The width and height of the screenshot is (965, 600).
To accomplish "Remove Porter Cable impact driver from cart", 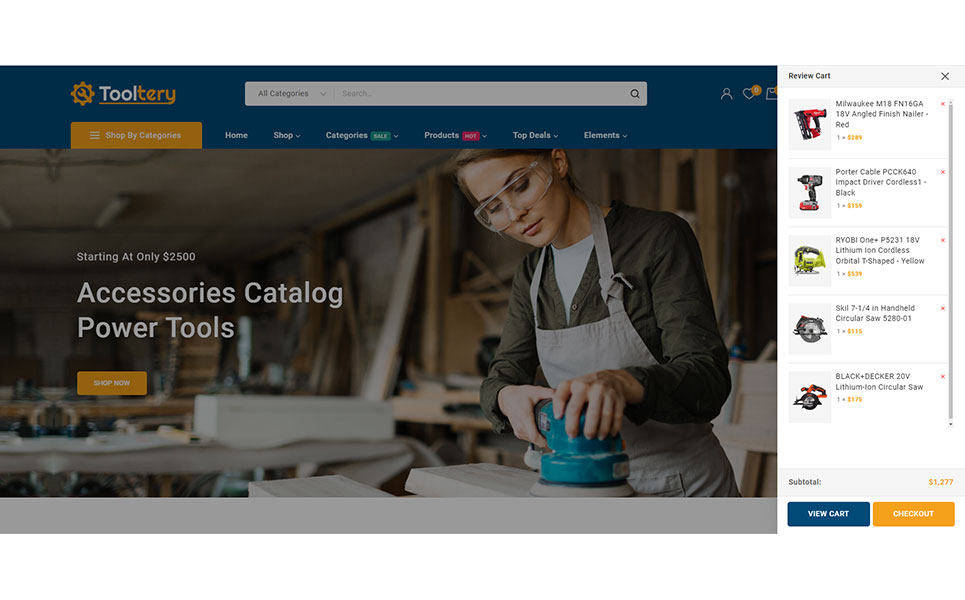I will click(942, 172).
